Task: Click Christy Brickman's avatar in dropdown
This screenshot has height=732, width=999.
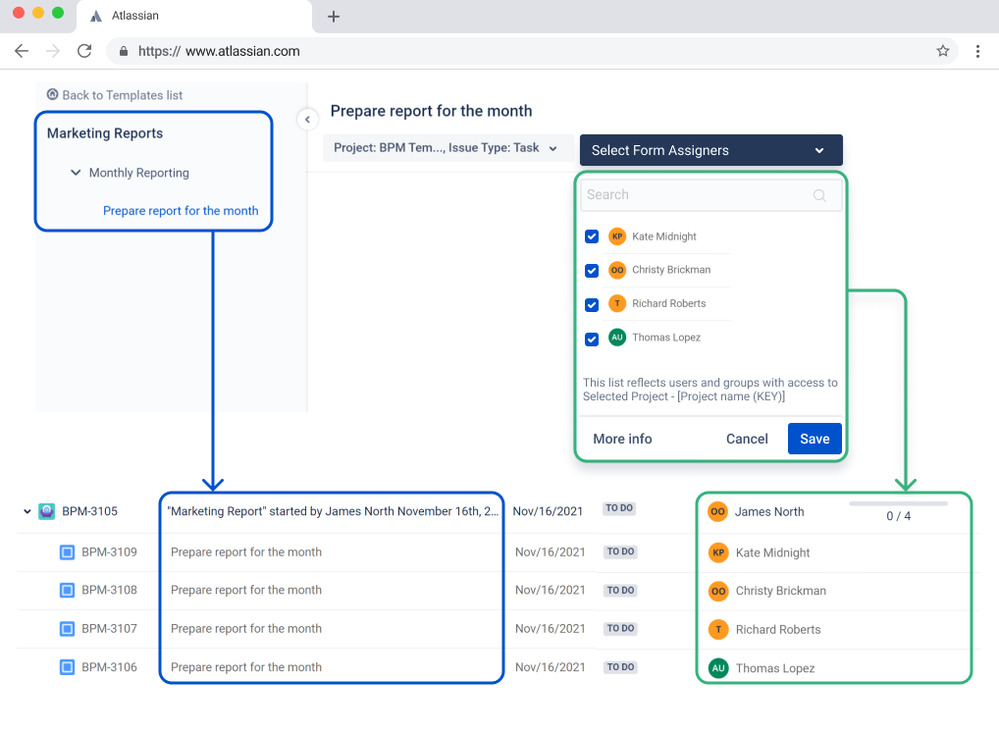Action: (617, 270)
